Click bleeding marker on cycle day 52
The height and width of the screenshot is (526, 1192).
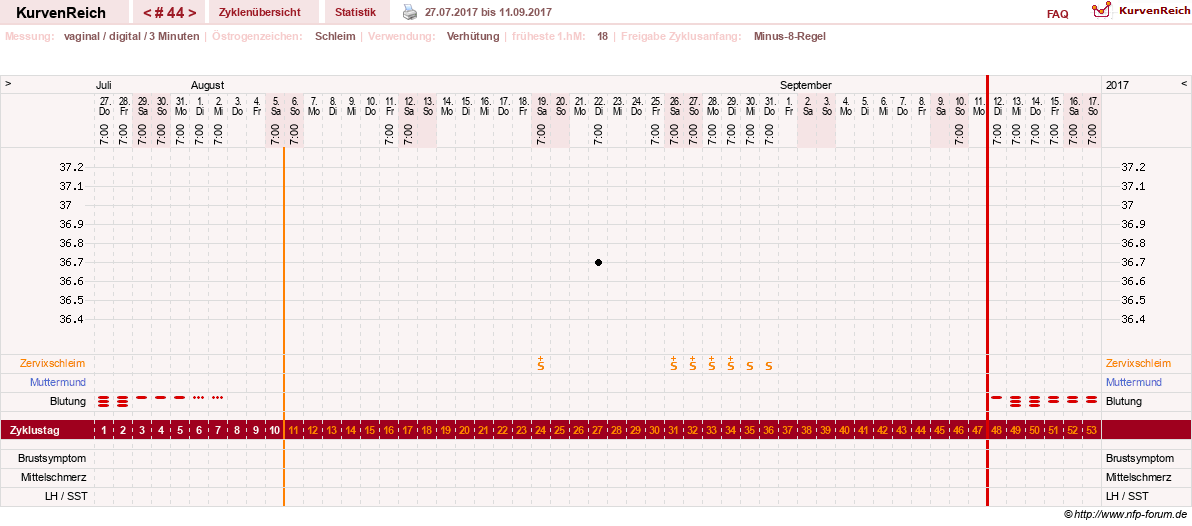click(1073, 399)
